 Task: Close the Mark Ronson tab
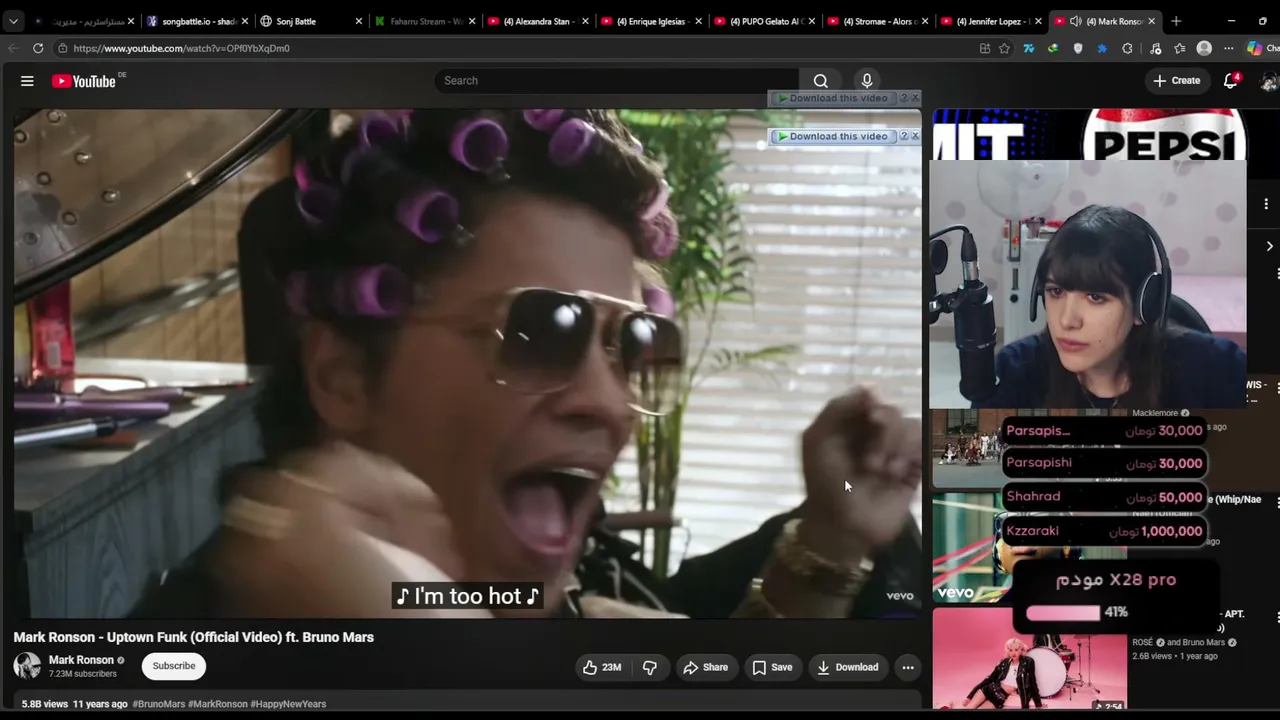coord(1153,21)
